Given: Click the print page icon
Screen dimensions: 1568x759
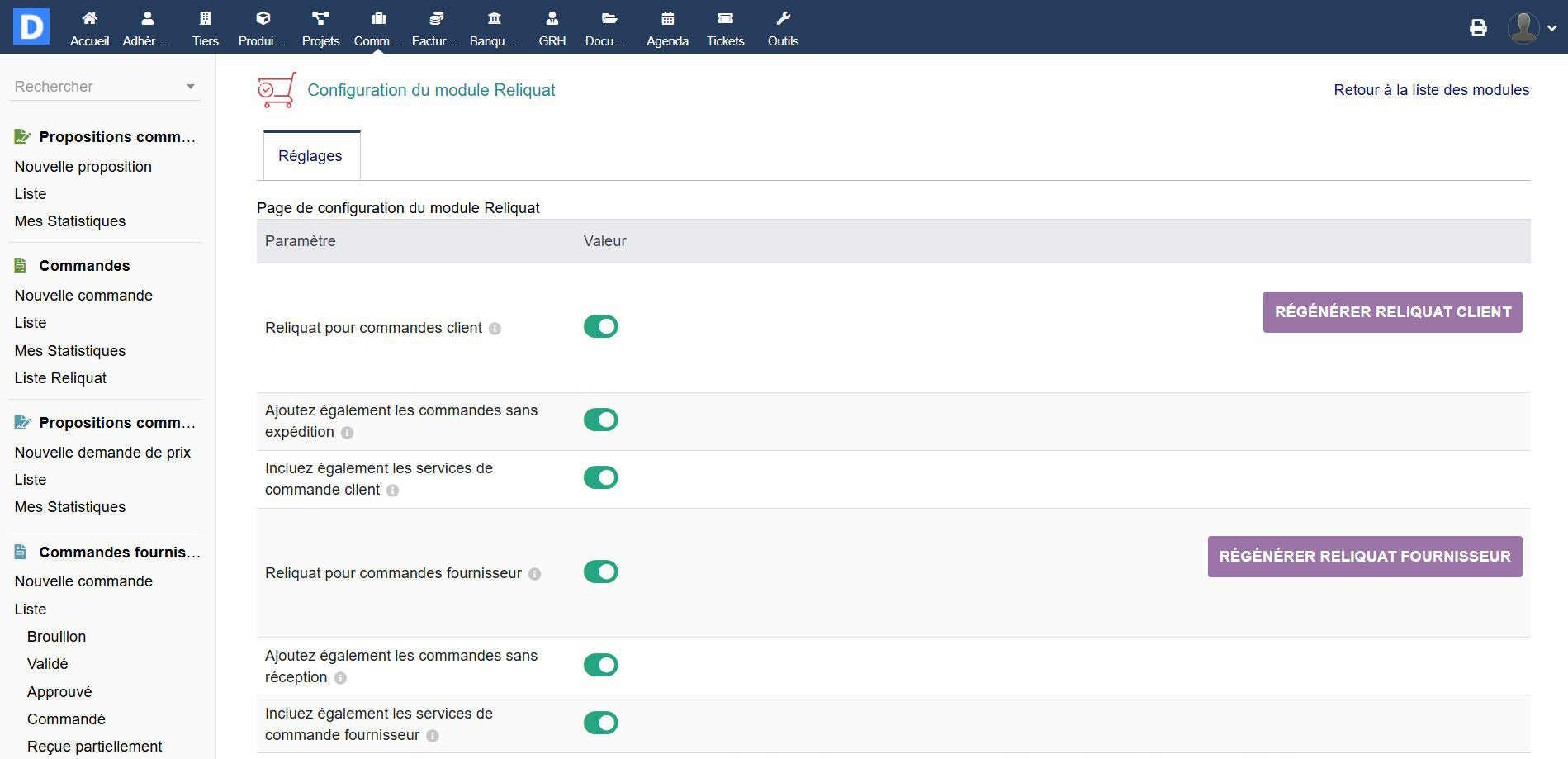Looking at the screenshot, I should (x=1478, y=28).
